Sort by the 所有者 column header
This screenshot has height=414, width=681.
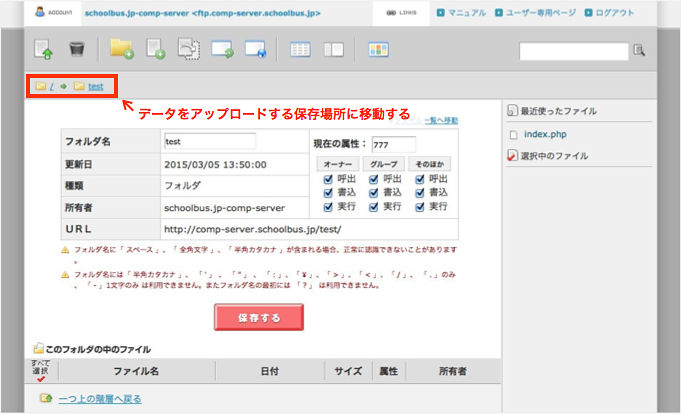point(453,371)
